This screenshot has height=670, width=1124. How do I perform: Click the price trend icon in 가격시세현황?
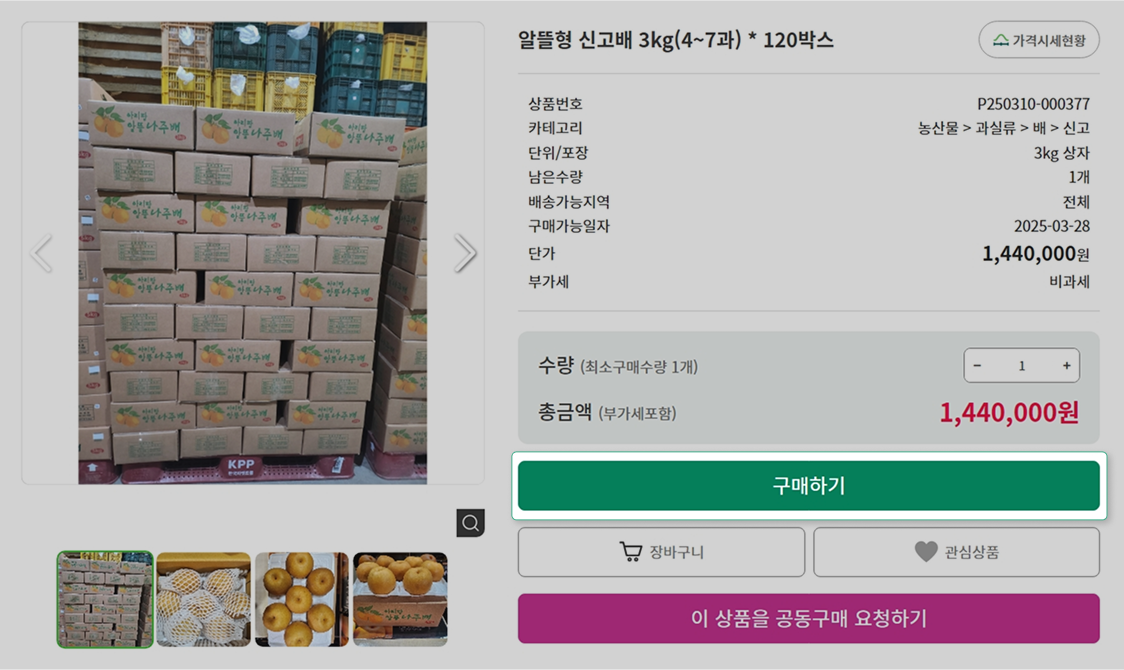point(1001,40)
